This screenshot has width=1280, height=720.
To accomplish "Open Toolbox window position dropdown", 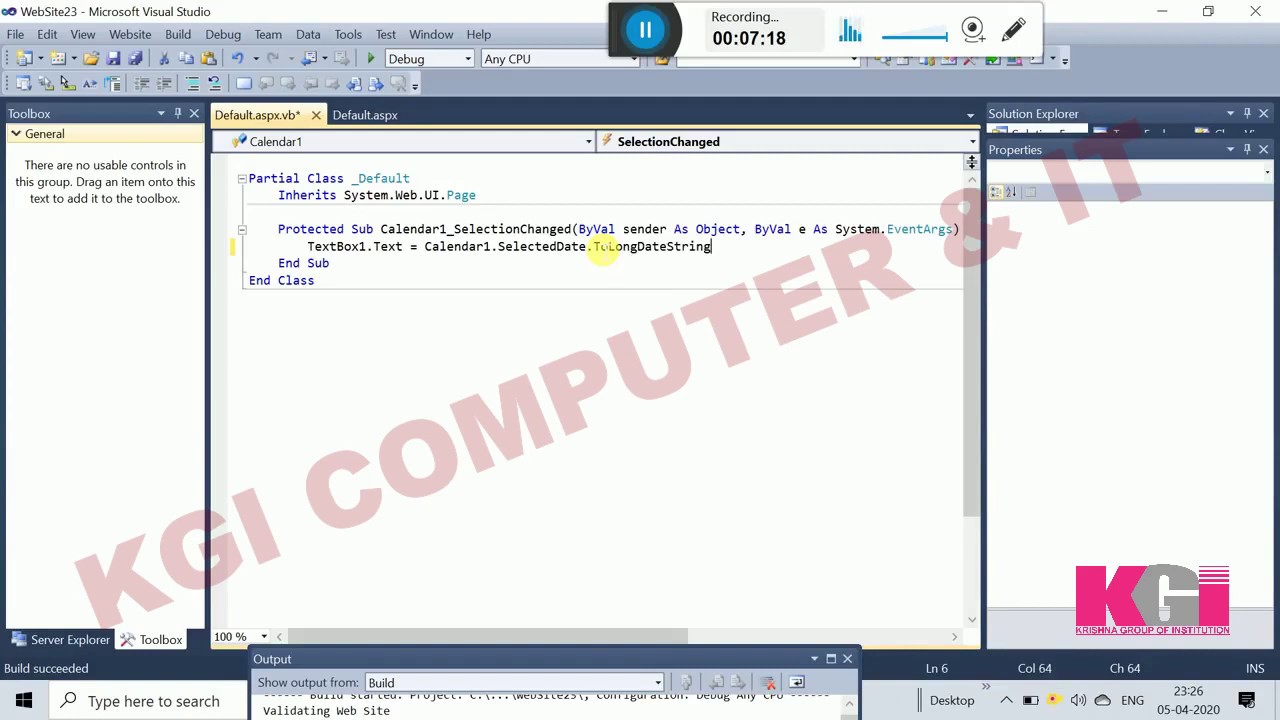I will click(x=161, y=113).
